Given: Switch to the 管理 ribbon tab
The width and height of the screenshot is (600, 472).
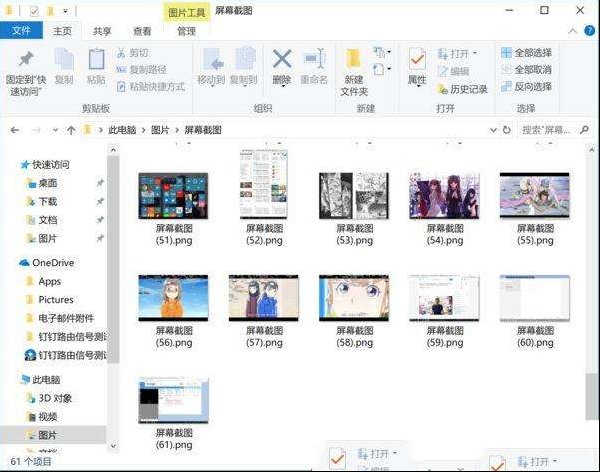Looking at the screenshot, I should pyautogui.click(x=186, y=31).
